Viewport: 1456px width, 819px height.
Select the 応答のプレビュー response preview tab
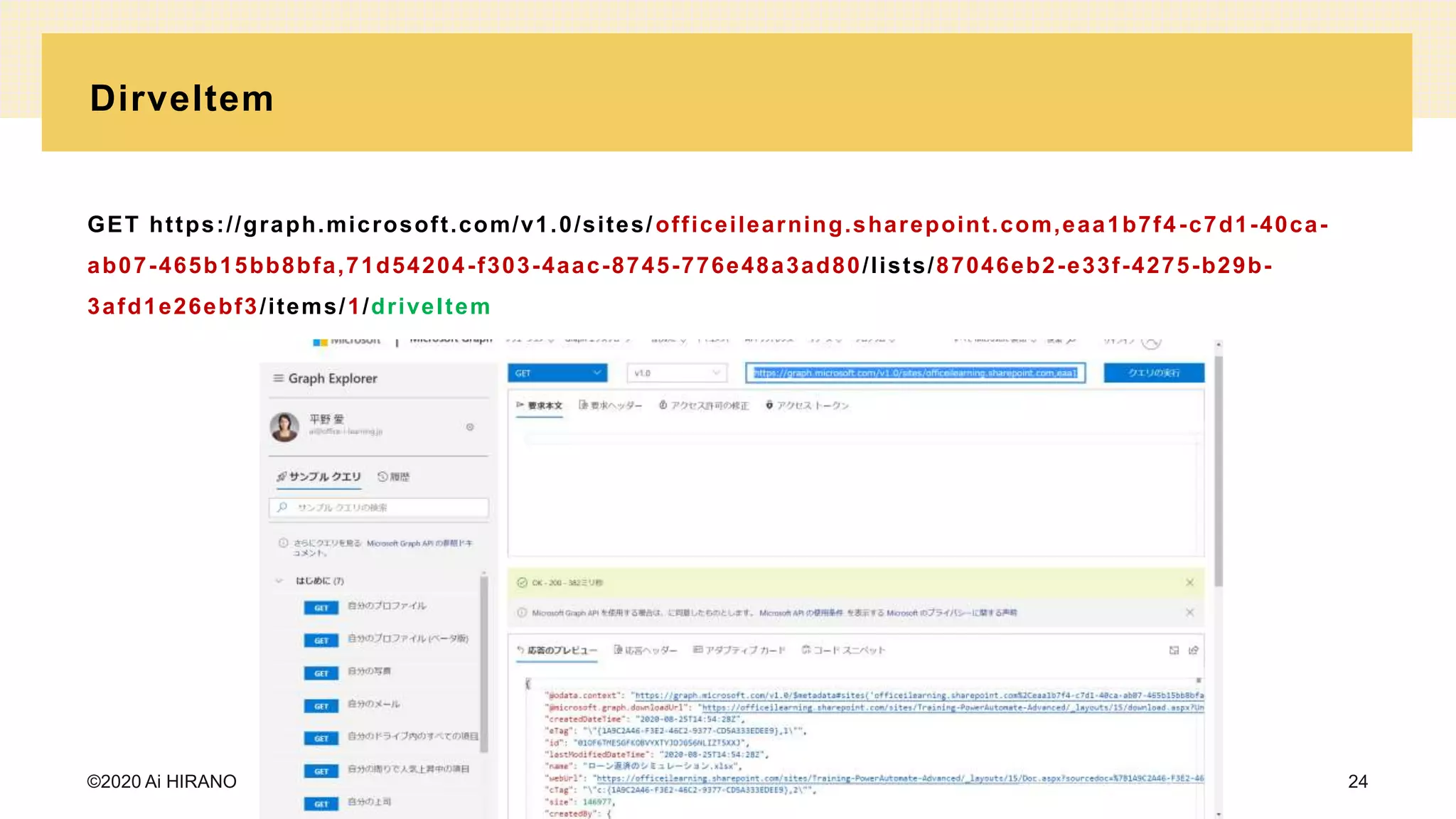(557, 650)
